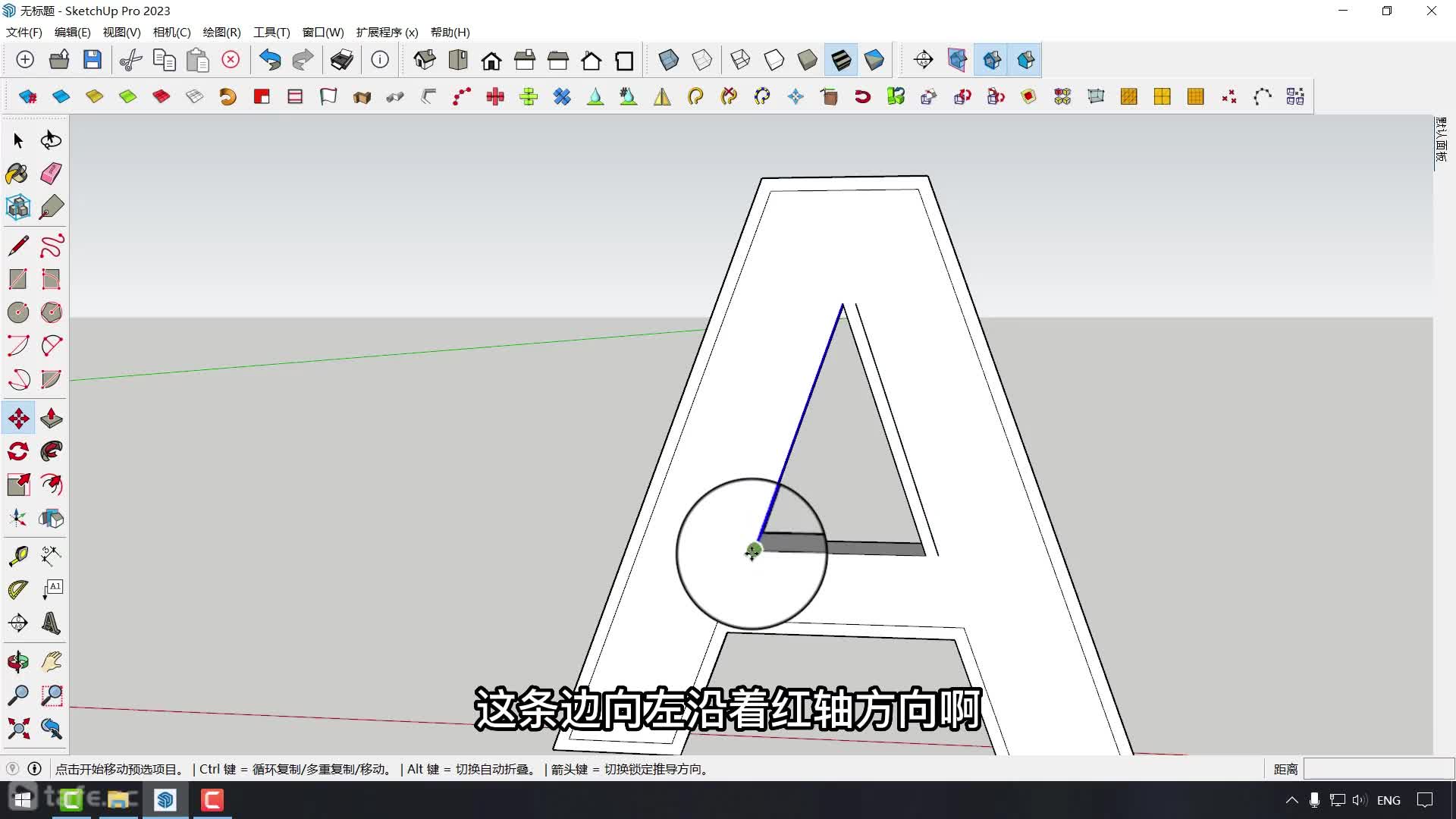Enable Wireframe face style
This screenshot has height=819, width=1456.
(x=741, y=60)
